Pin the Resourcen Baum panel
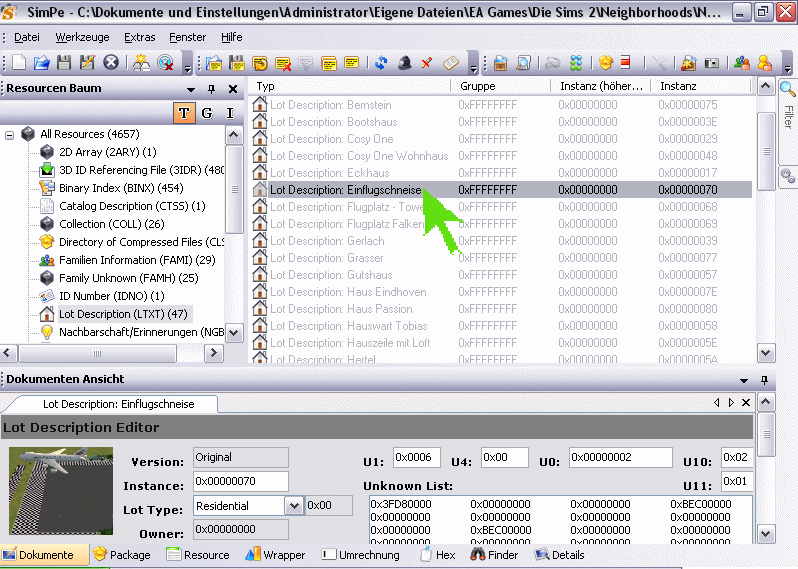This screenshot has height=569, width=798. pos(212,89)
